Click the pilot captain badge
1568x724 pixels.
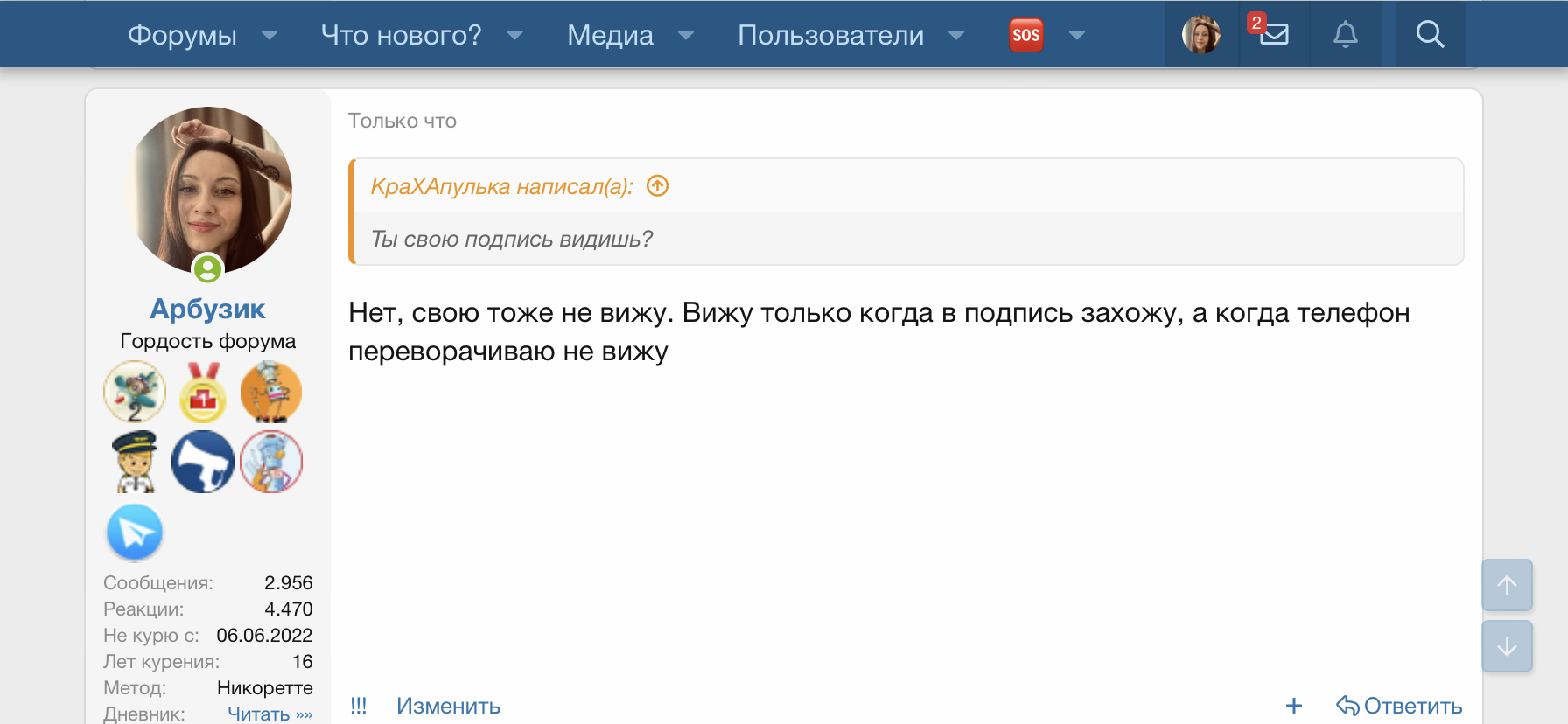[135, 462]
